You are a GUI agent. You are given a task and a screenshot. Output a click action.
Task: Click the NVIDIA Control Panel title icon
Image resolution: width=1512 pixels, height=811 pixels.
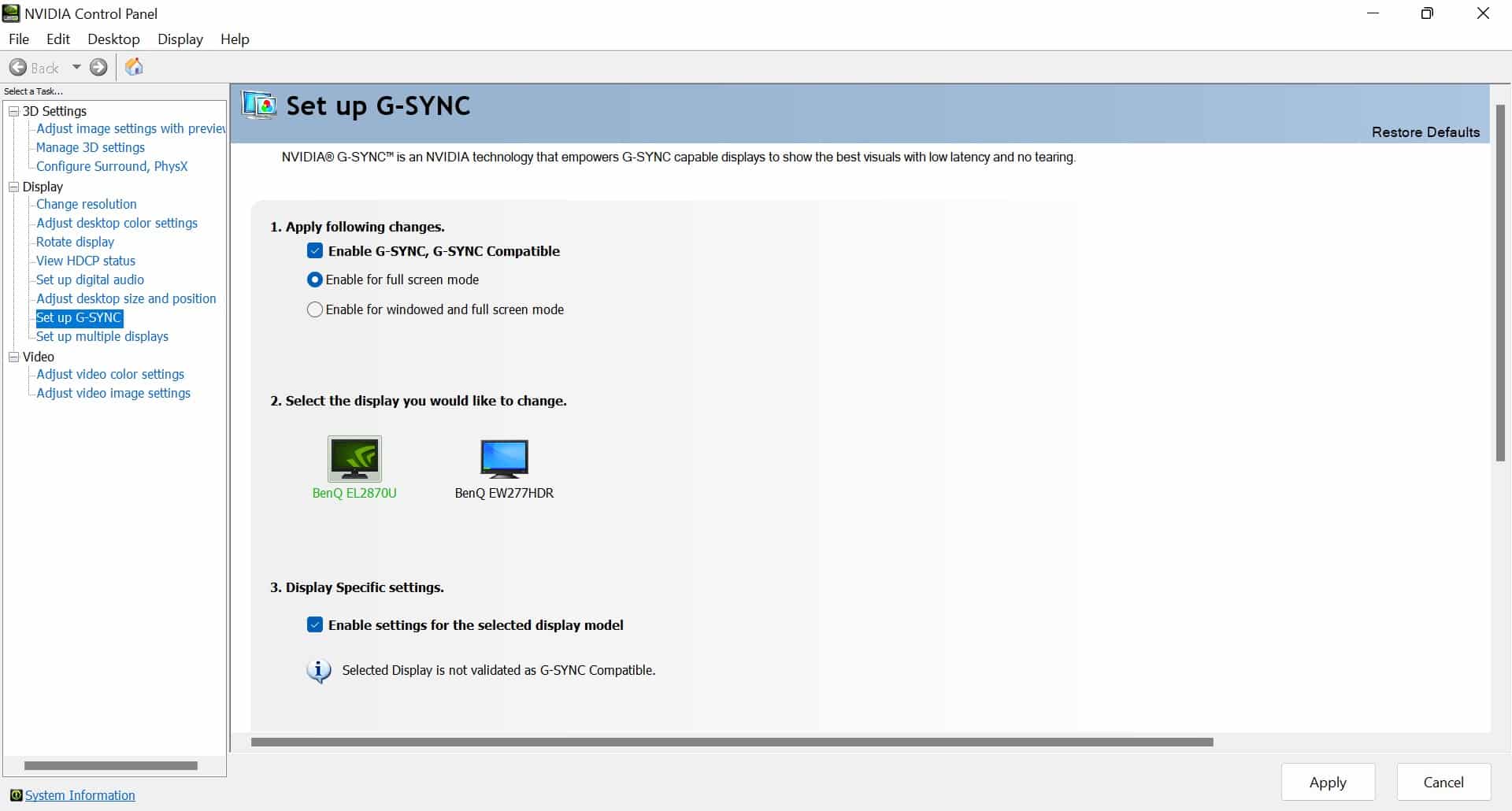click(11, 13)
